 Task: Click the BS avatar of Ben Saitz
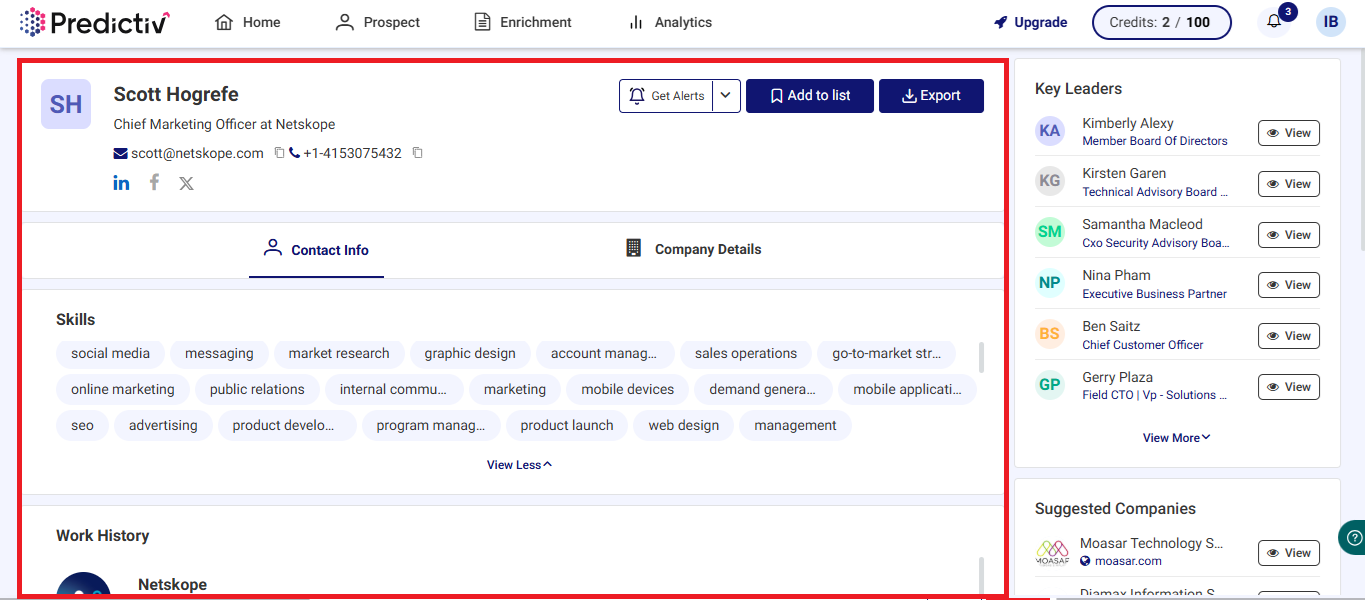coord(1050,334)
